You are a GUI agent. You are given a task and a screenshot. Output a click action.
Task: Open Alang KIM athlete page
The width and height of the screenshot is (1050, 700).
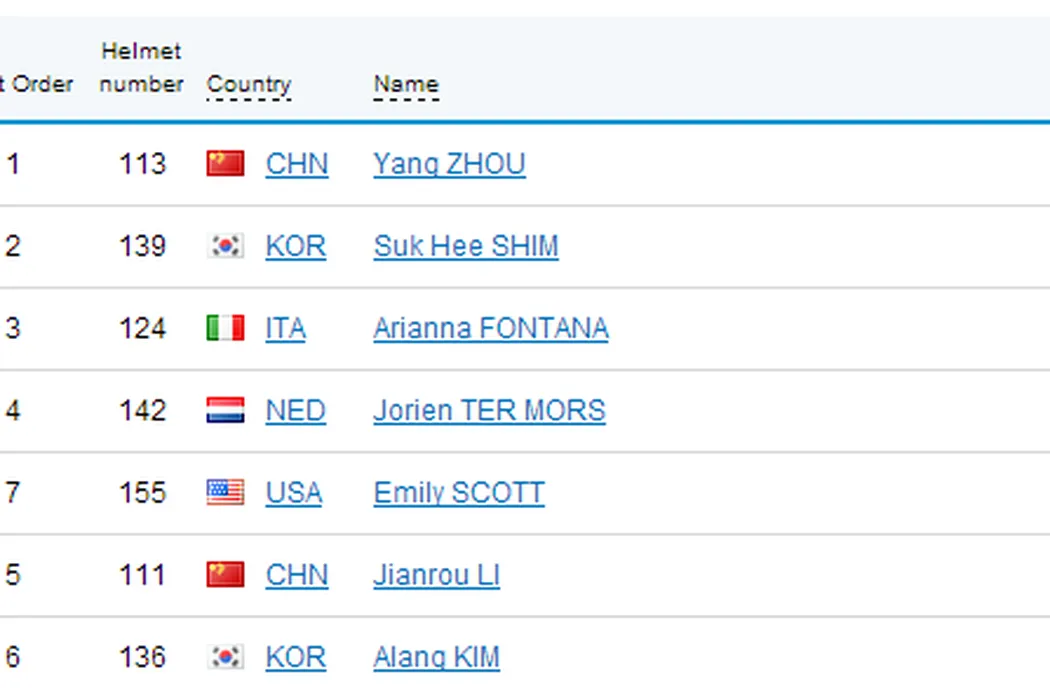pyautogui.click(x=436, y=656)
